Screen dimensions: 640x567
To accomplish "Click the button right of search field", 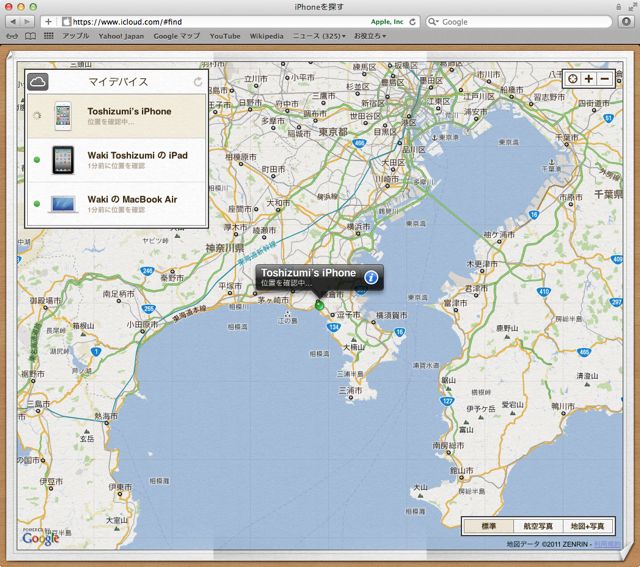I will pos(626,22).
